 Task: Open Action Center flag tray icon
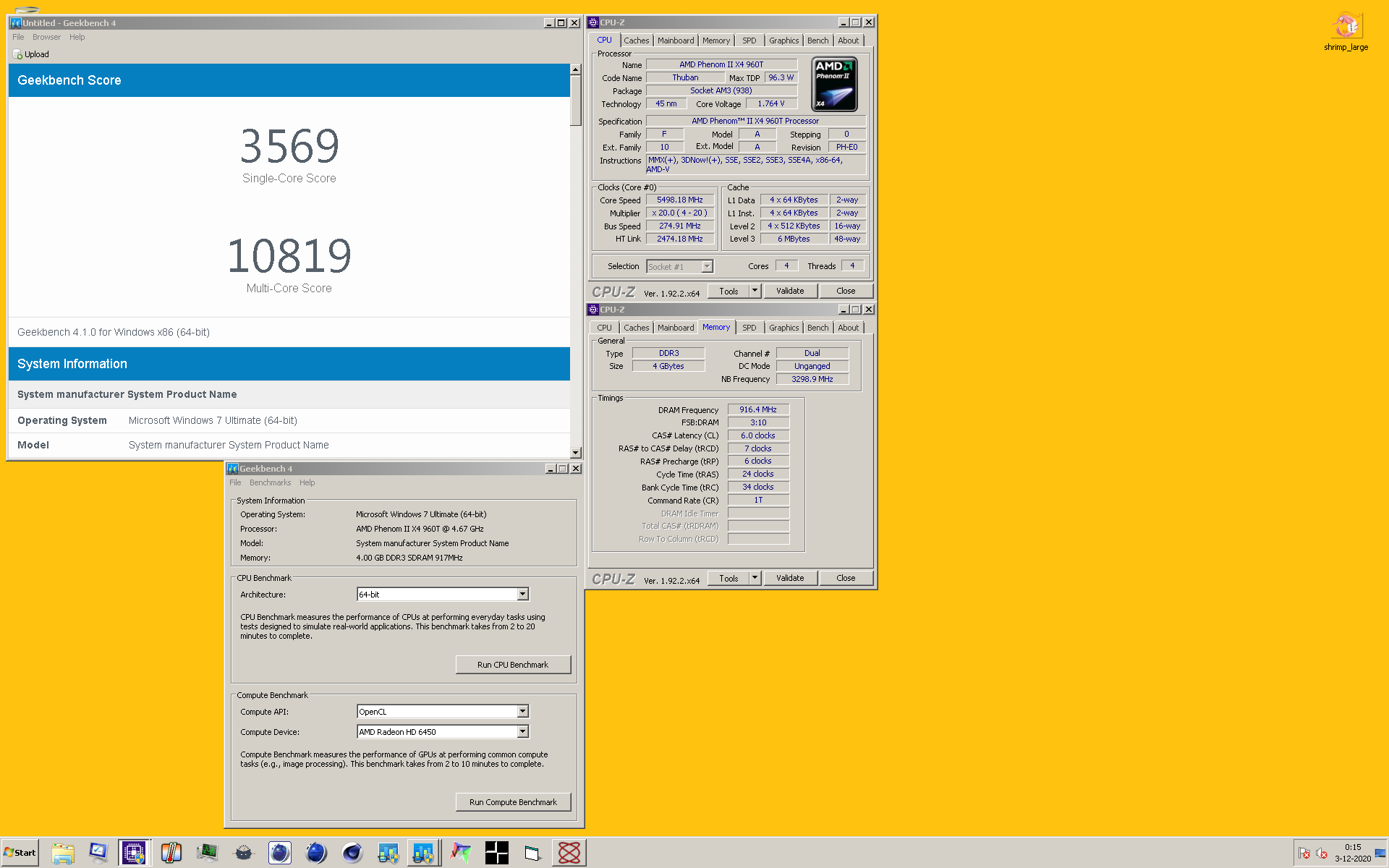point(1304,854)
